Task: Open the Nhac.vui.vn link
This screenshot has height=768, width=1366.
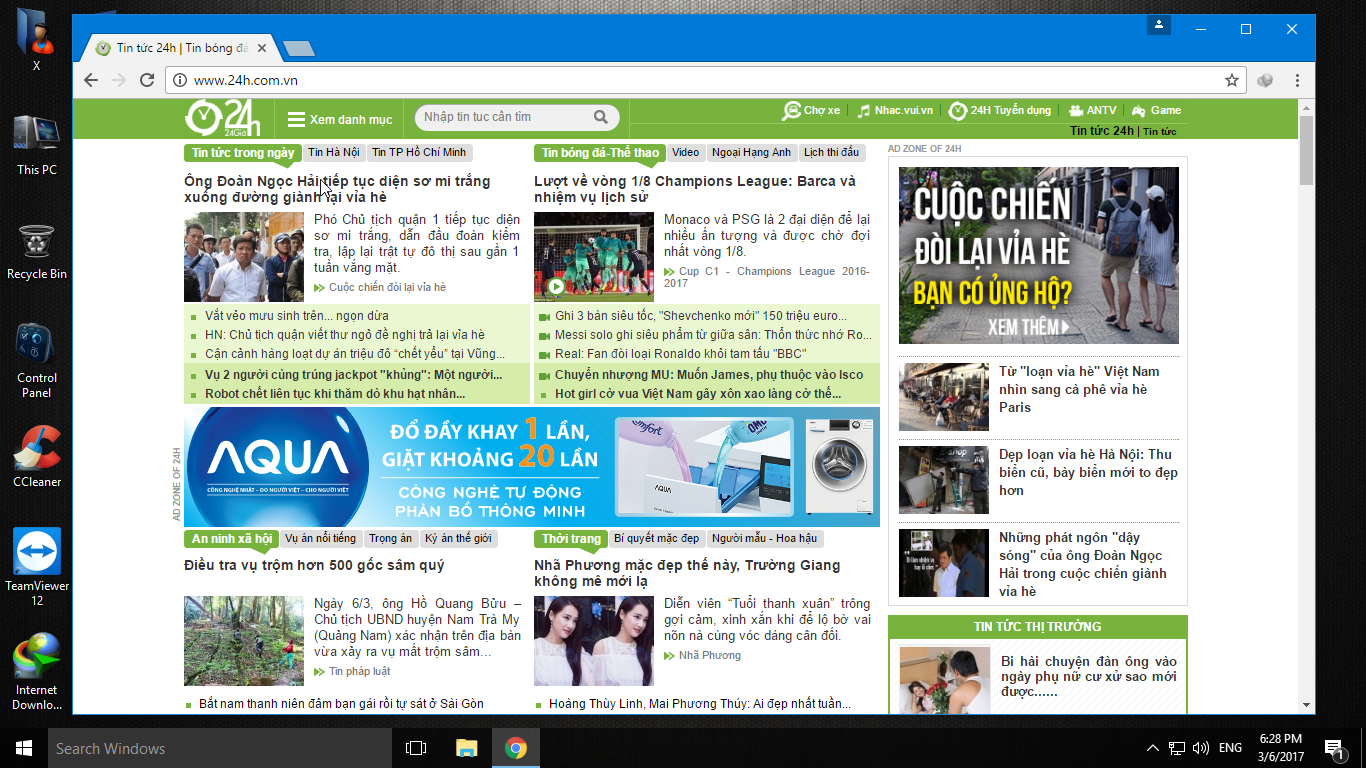Action: [895, 110]
